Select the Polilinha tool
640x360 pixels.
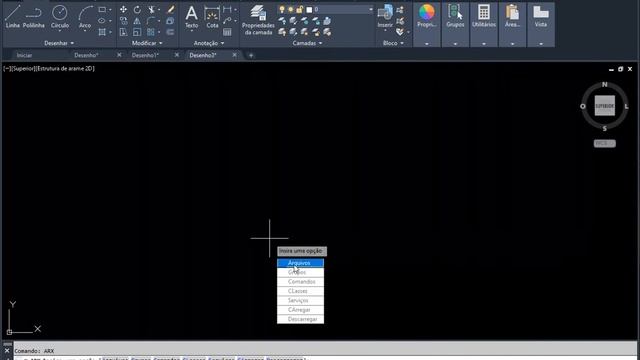coord(33,17)
